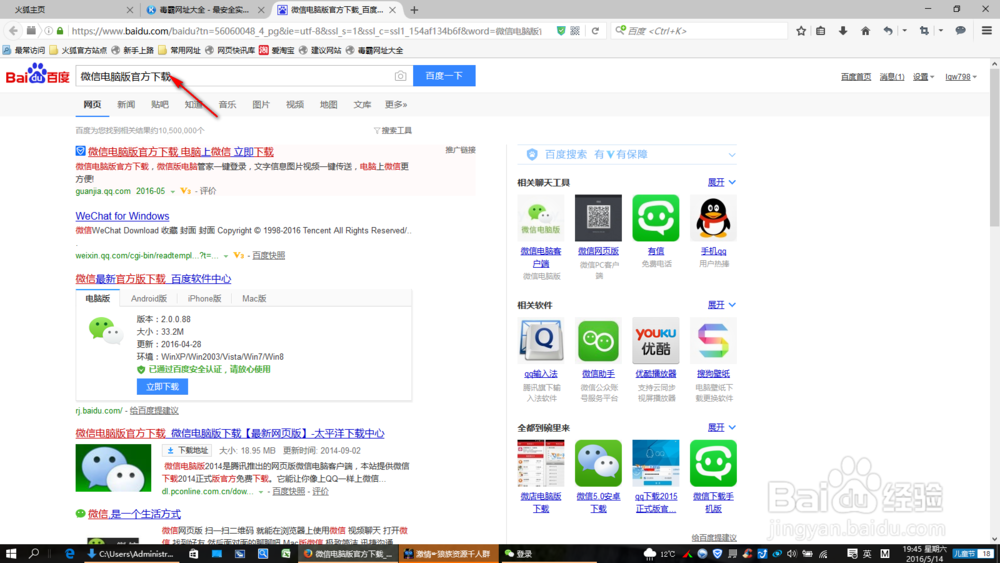Click the 下载地址 button
Screen dimensions: 1000x563
188,450
